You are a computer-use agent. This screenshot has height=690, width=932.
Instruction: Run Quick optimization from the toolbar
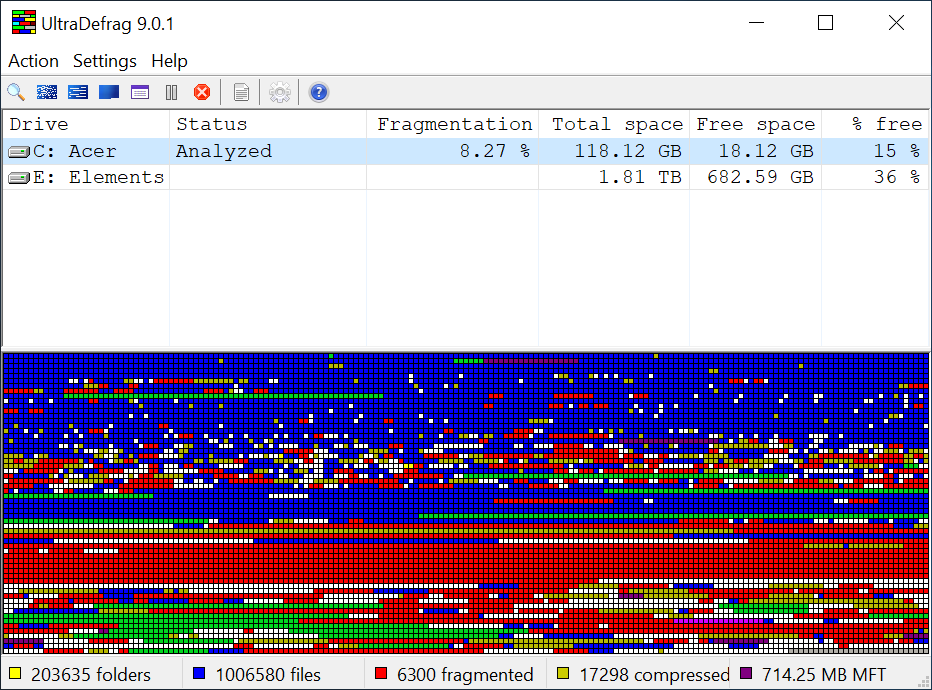click(x=78, y=93)
